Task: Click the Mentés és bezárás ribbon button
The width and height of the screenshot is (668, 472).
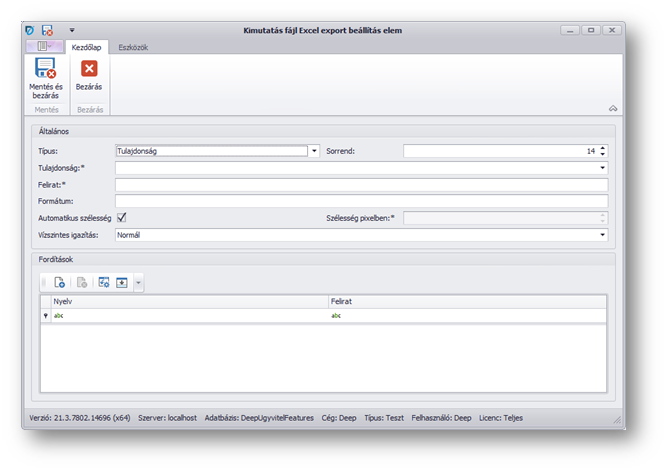Action: tap(45, 77)
